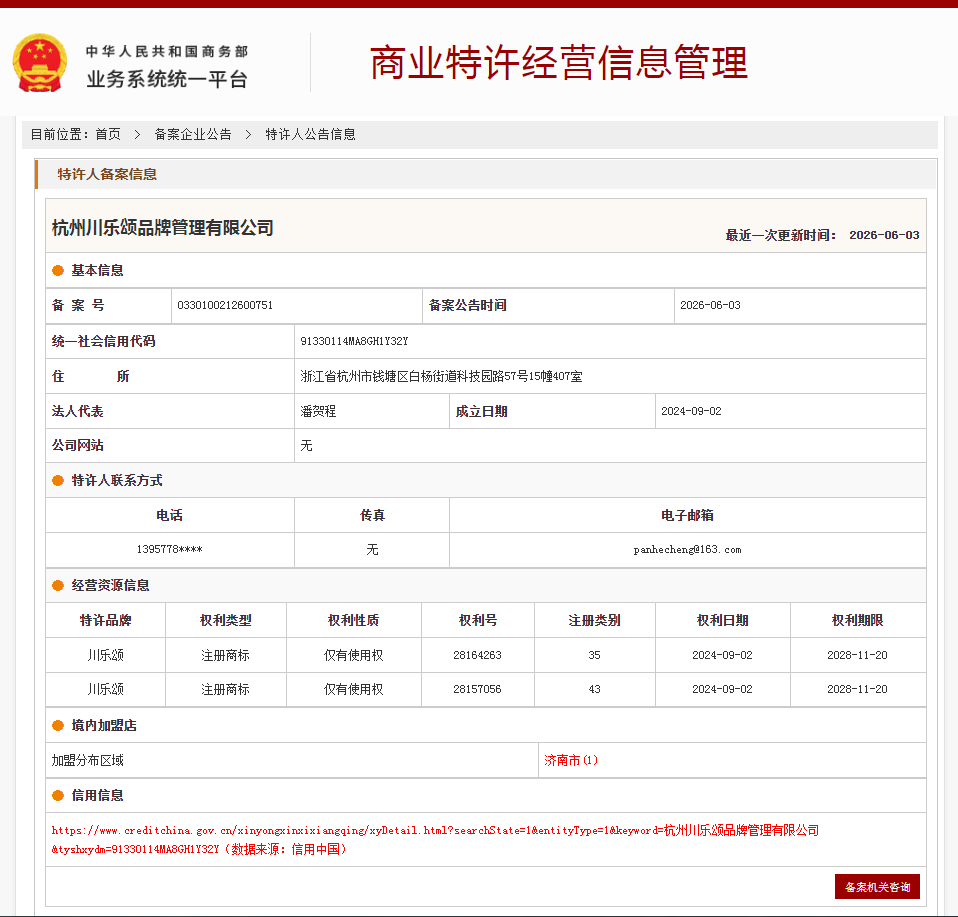958x917 pixels.
Task: Click the 基本信息 section heading
Action: click(x=97, y=271)
